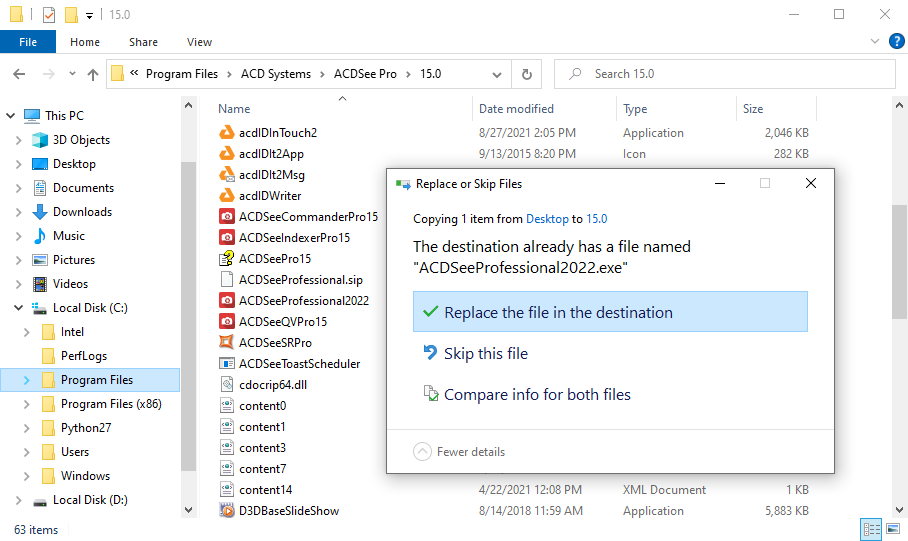
Task: Open the recent locations dropdown arrow
Action: 72,74
